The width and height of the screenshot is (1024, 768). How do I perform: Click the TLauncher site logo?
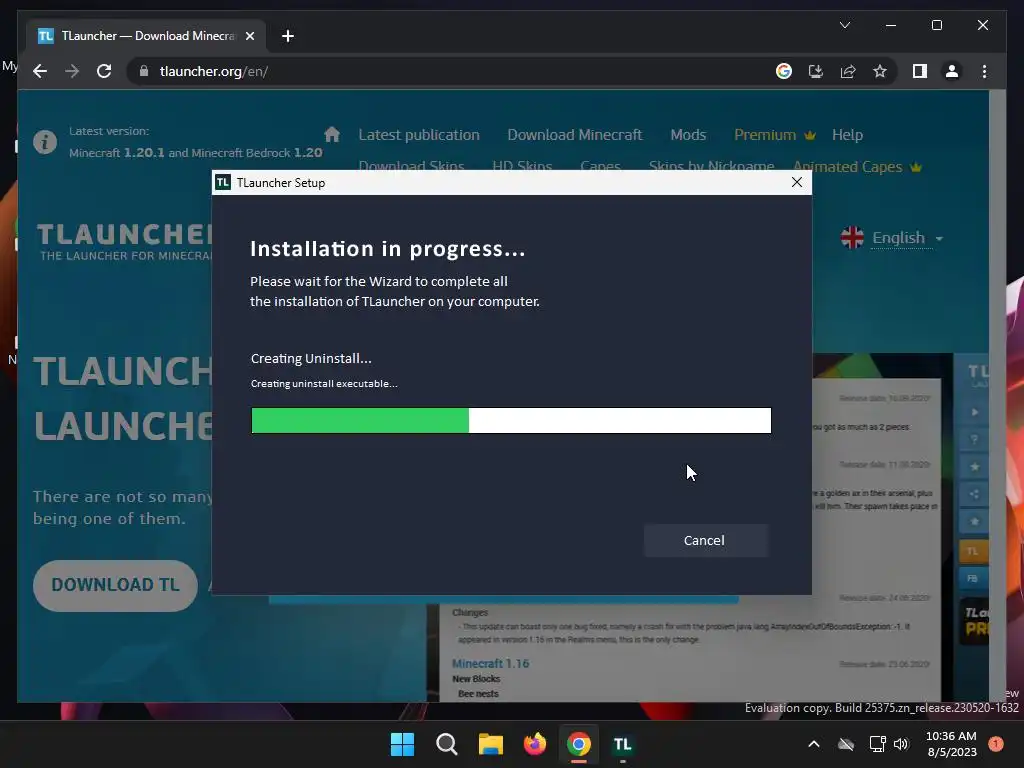pos(124,241)
